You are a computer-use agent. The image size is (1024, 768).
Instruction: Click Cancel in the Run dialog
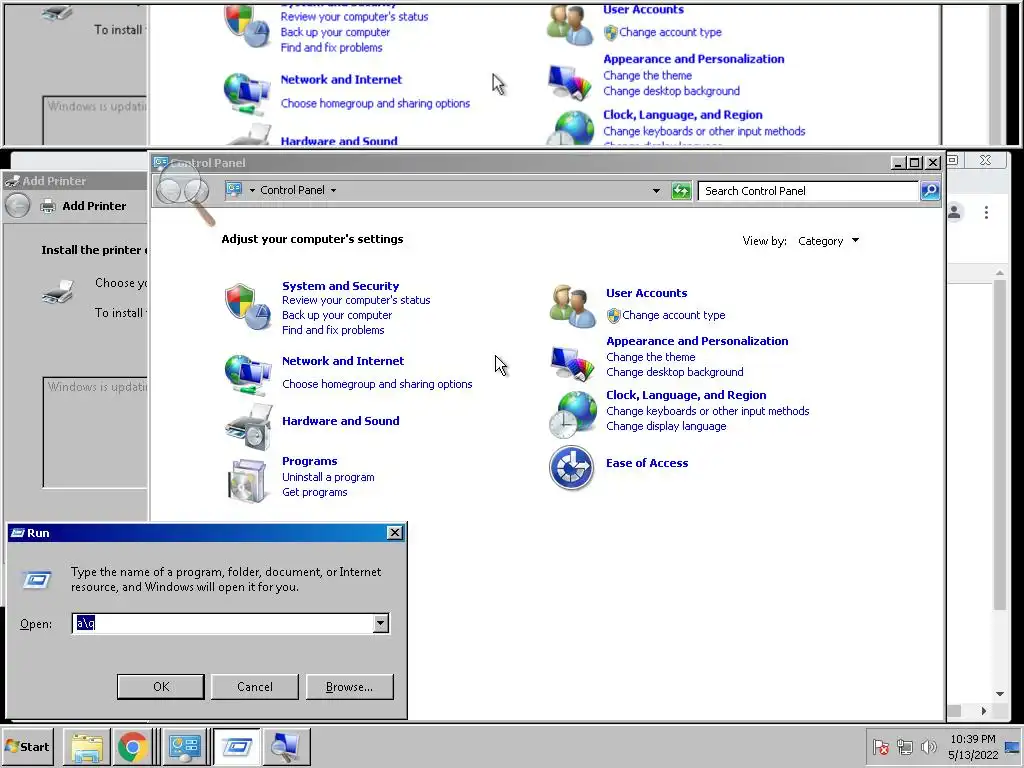(x=255, y=687)
